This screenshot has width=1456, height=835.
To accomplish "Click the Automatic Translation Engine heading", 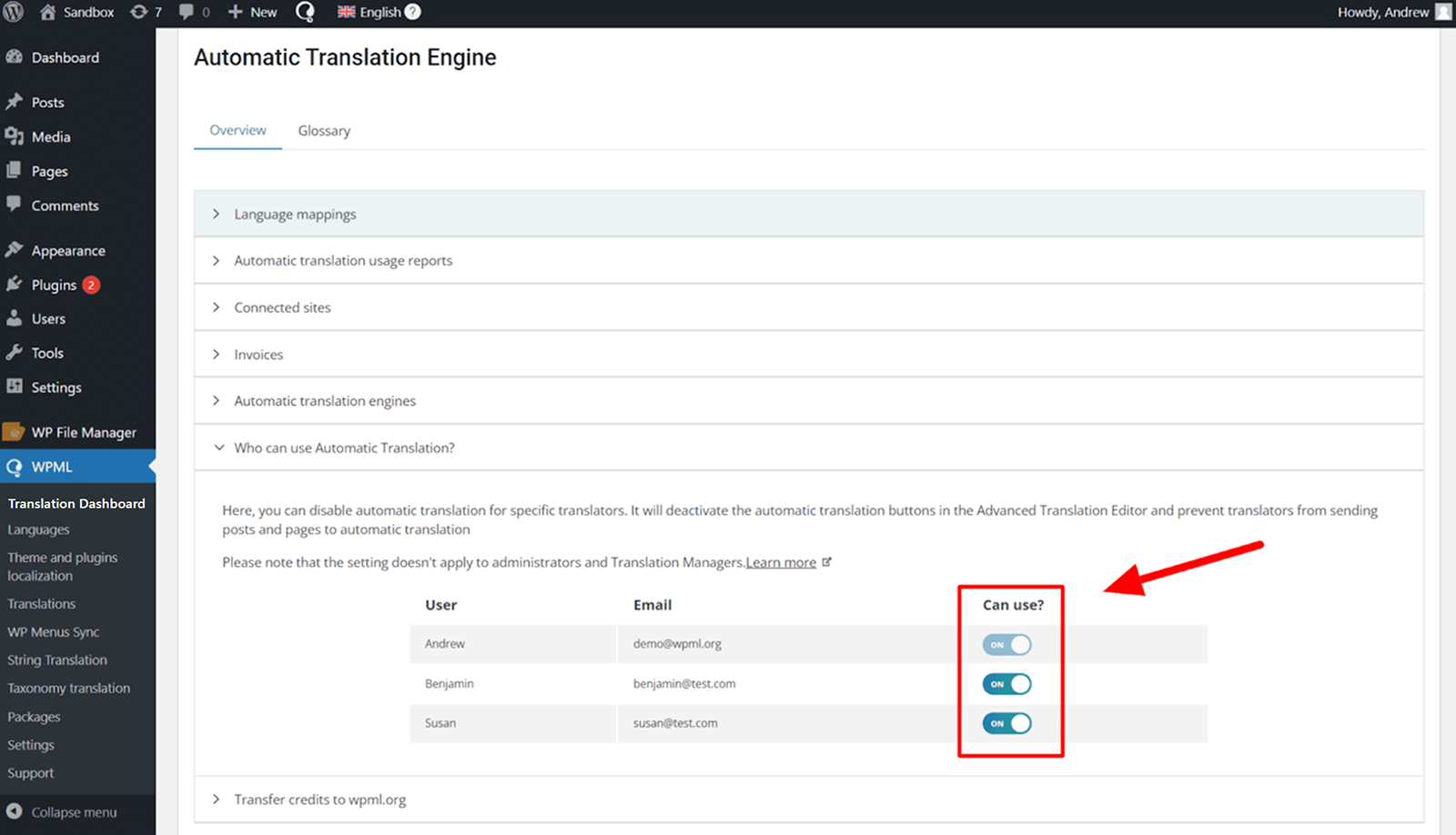I will (x=345, y=57).
